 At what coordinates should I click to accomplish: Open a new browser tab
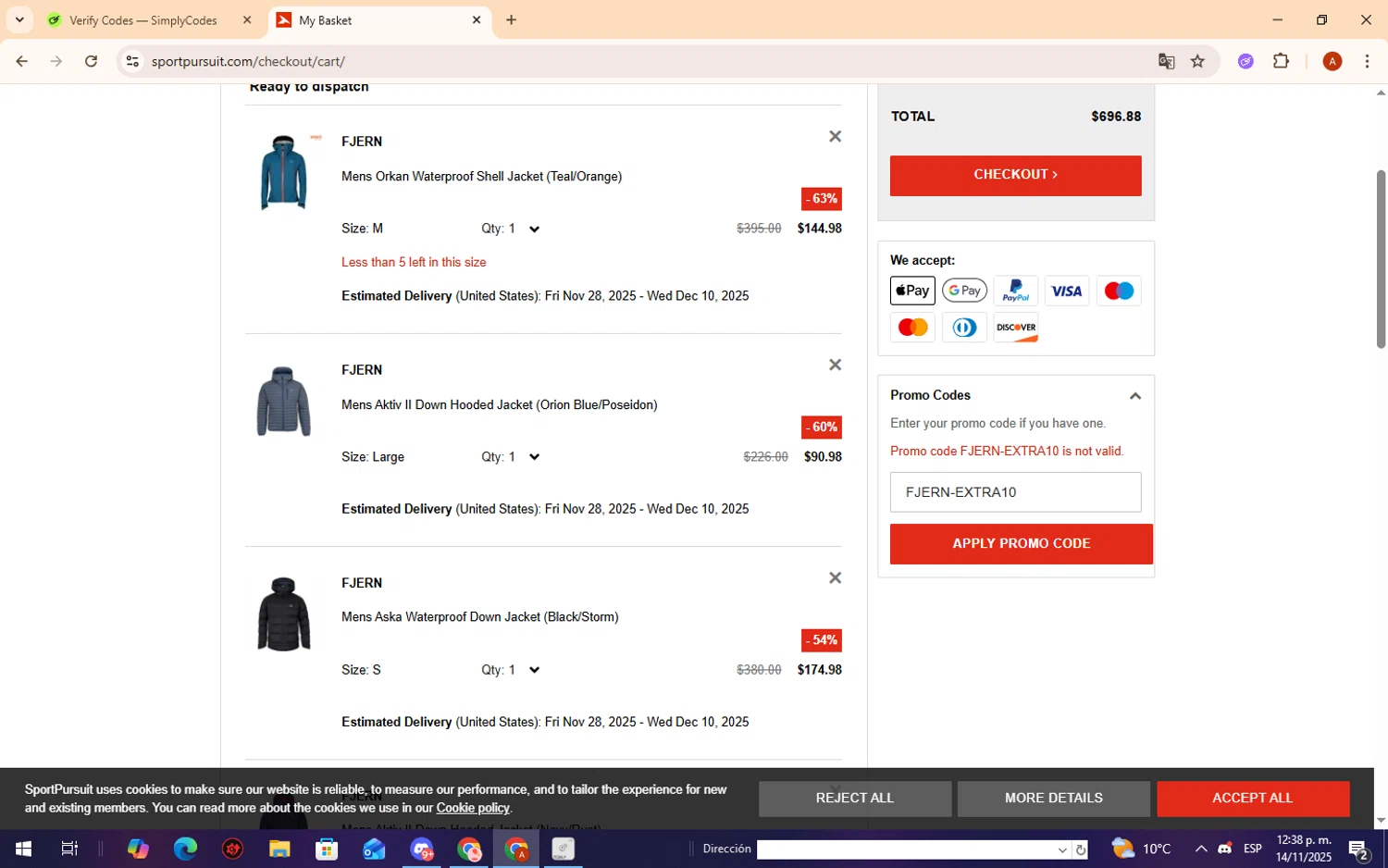tap(511, 19)
